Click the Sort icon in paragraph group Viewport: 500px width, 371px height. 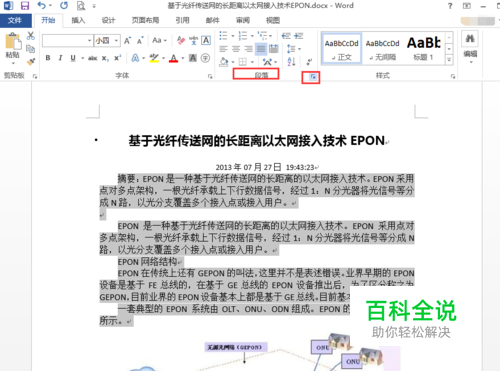[x=291, y=62]
